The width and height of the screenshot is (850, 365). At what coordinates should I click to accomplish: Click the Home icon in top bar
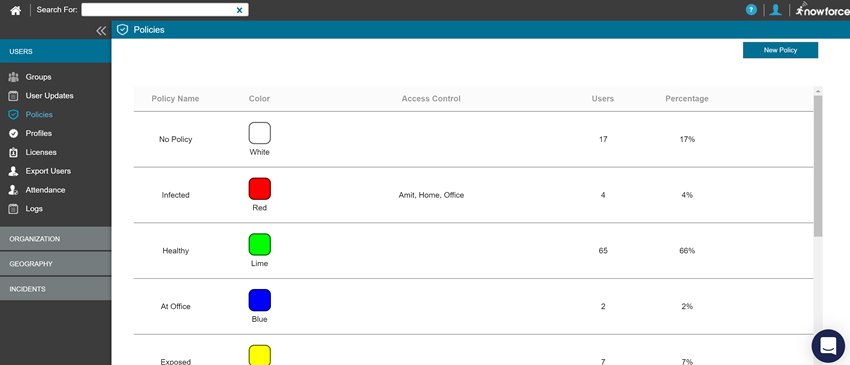[x=15, y=10]
